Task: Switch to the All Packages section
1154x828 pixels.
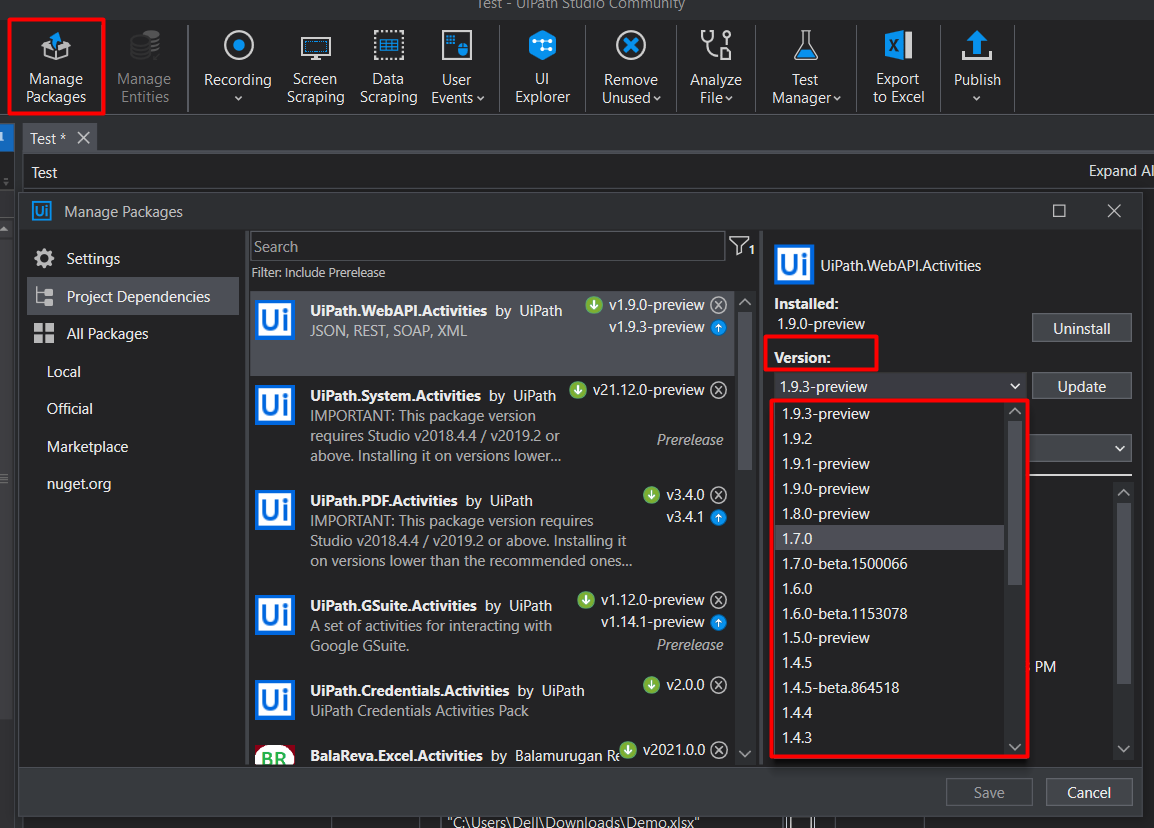Action: click(x=107, y=334)
